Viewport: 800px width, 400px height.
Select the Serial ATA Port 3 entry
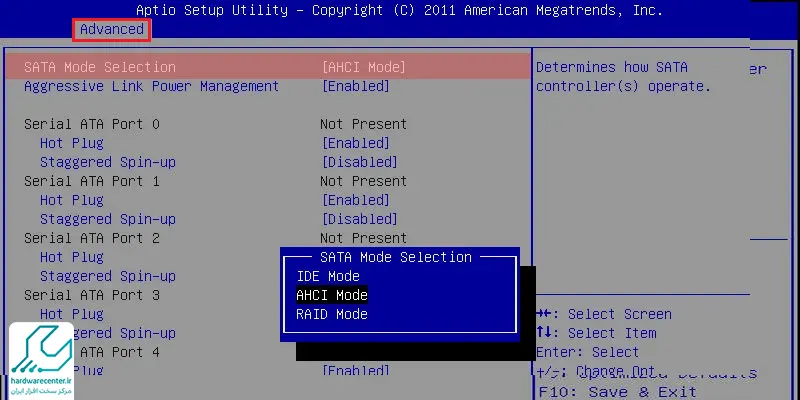click(92, 295)
